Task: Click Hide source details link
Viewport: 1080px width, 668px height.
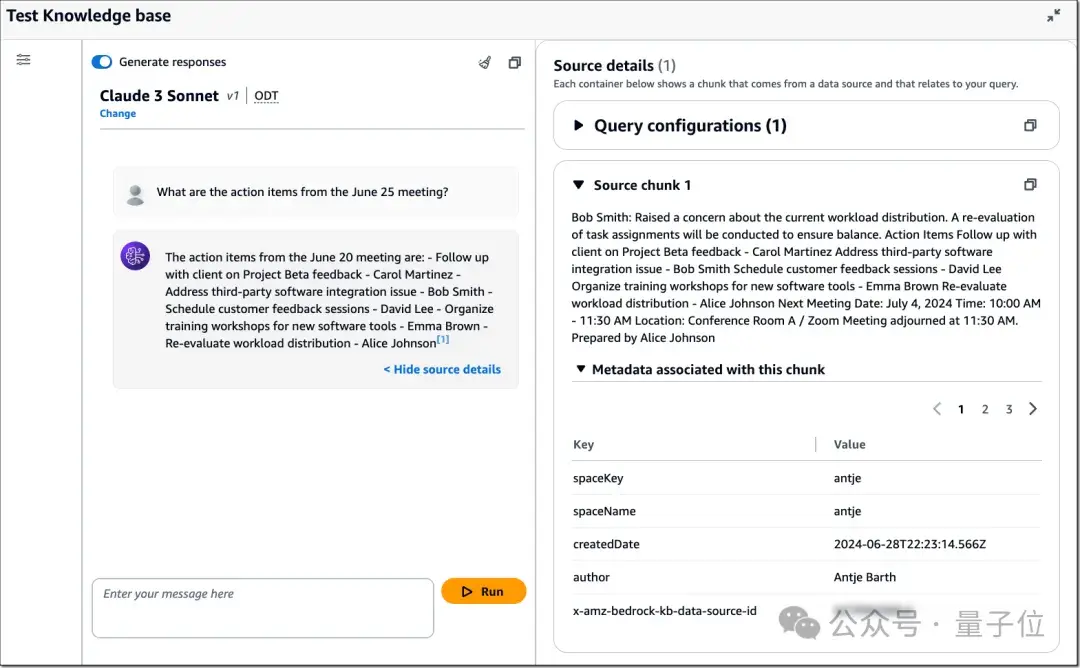Action: (x=442, y=369)
